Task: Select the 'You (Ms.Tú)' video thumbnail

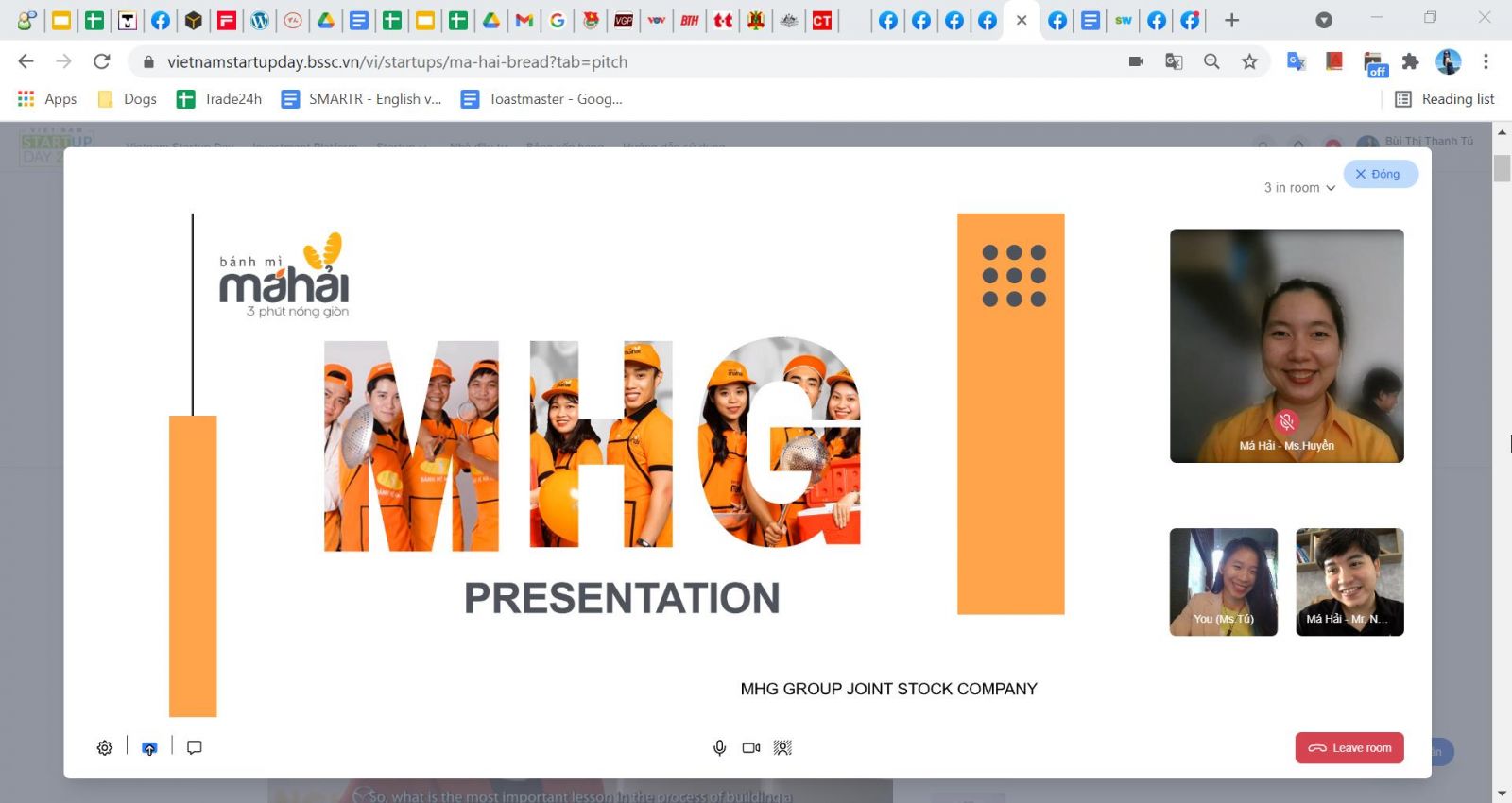Action: (1224, 582)
